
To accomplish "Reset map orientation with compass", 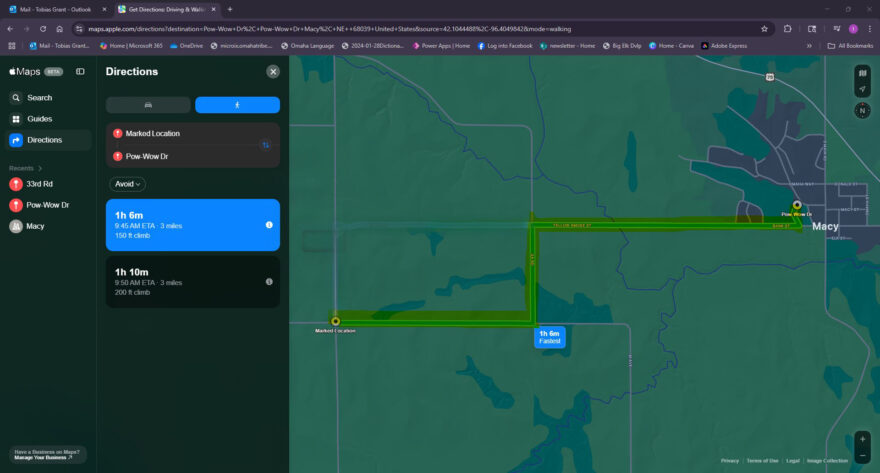I will point(863,111).
